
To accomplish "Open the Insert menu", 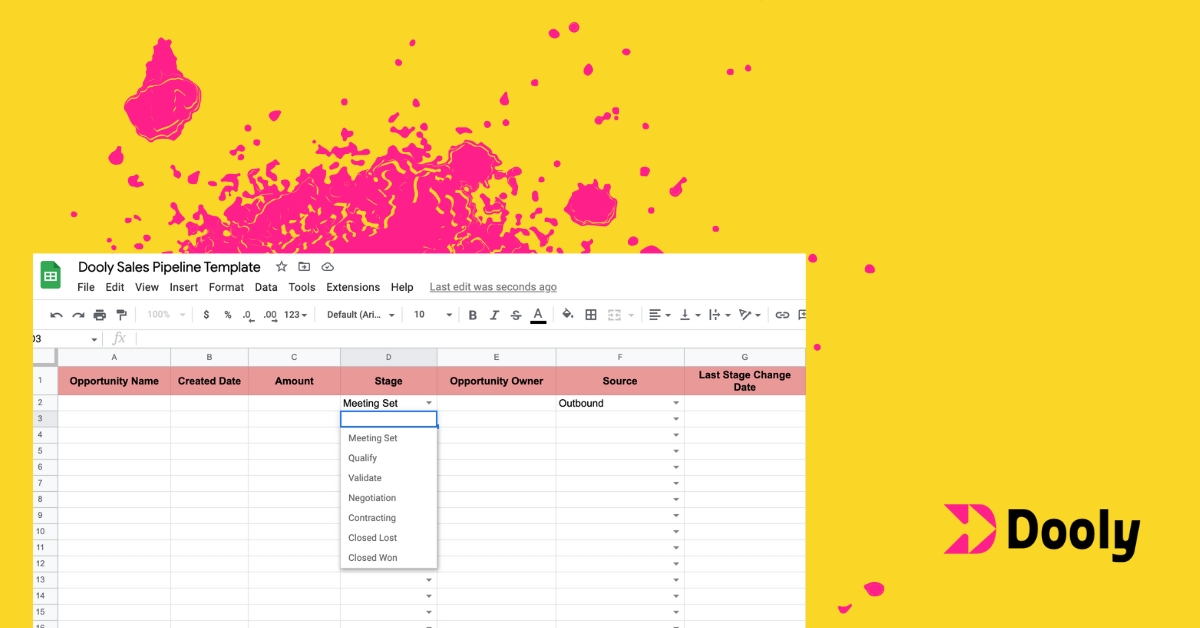I will (x=184, y=287).
